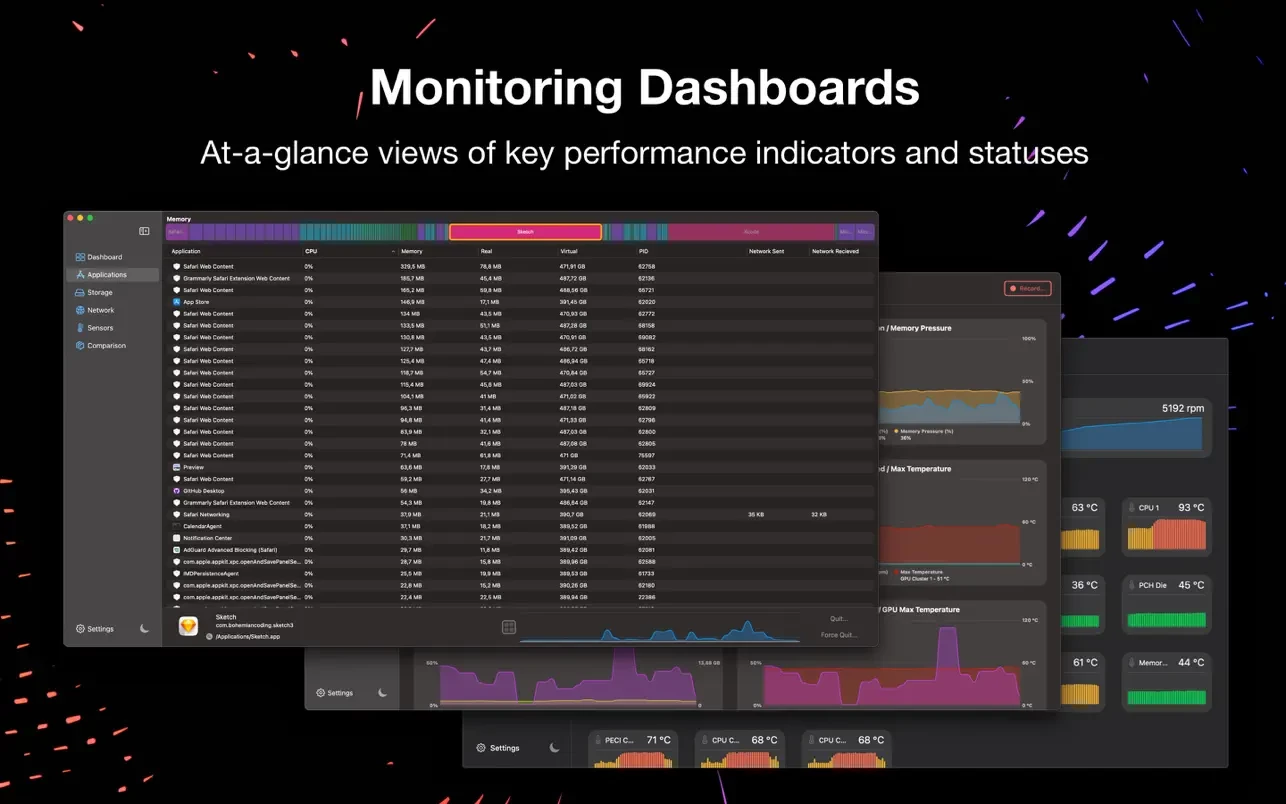The height and width of the screenshot is (804, 1286).
Task: Select the App Store row icon
Action: pos(176,302)
